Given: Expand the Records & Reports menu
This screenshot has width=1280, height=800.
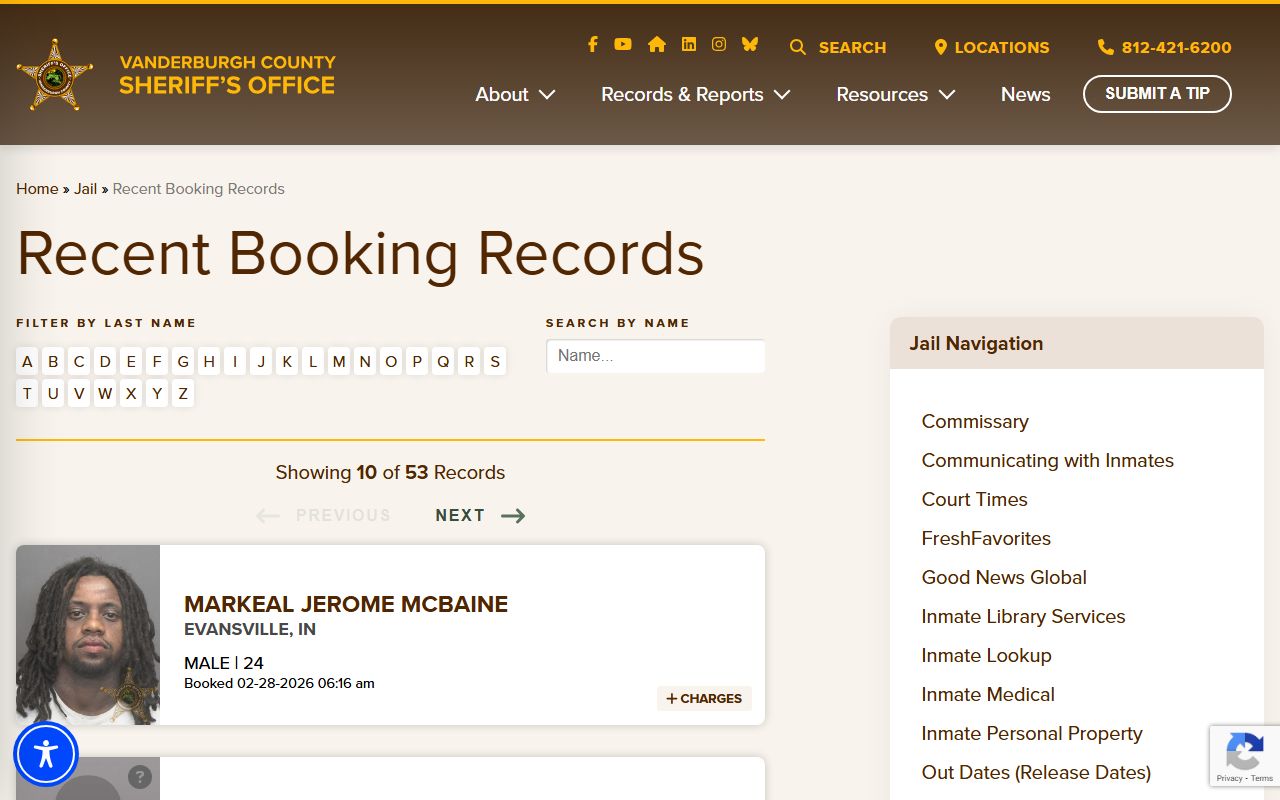Looking at the screenshot, I should pyautogui.click(x=696, y=94).
